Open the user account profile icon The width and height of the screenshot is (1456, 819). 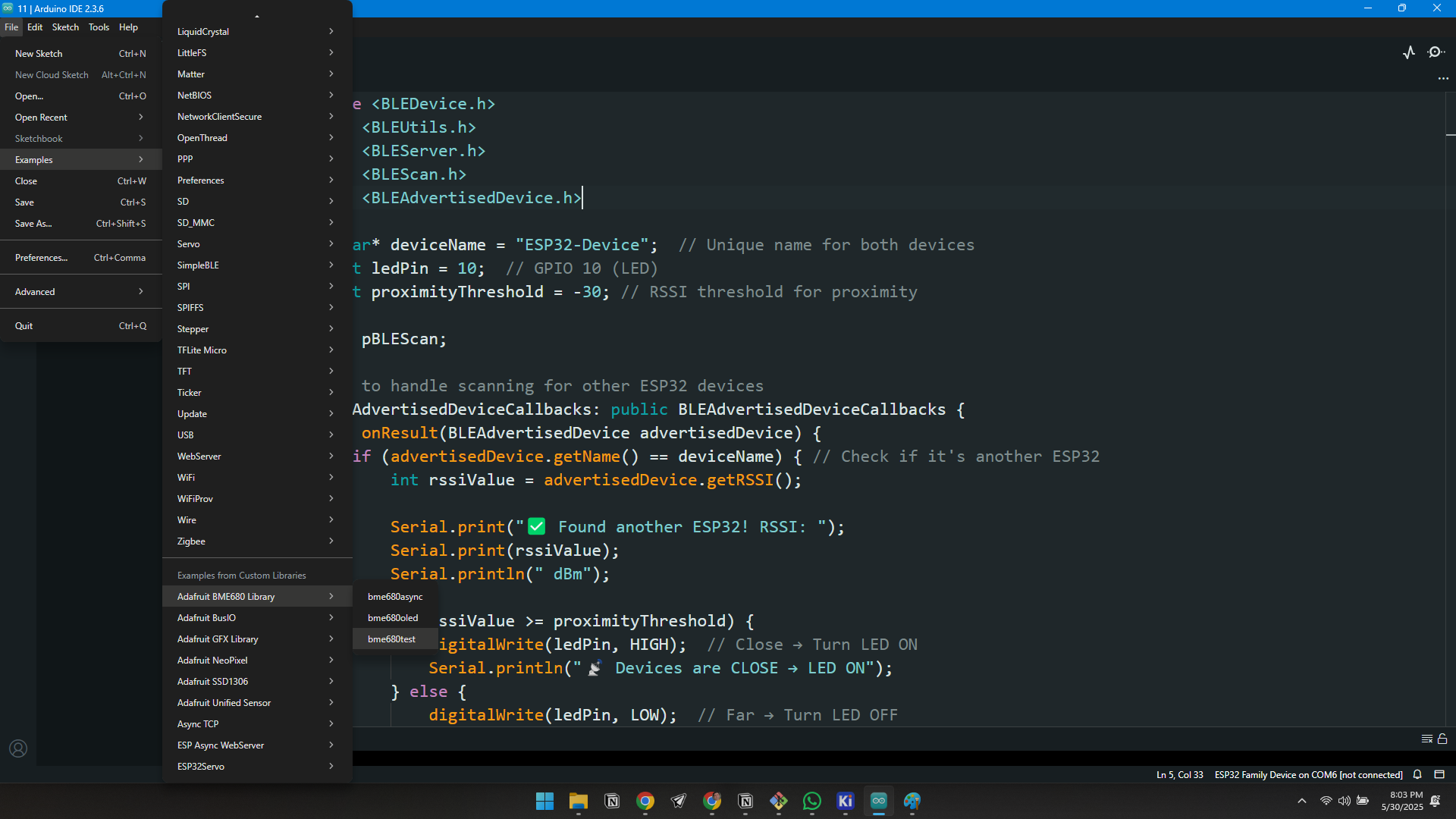[18, 748]
